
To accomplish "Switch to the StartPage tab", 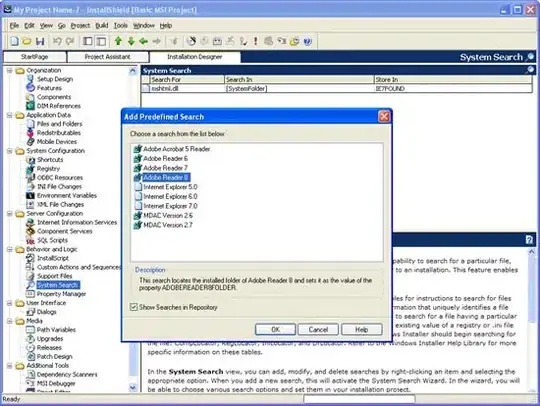I will [34, 57].
